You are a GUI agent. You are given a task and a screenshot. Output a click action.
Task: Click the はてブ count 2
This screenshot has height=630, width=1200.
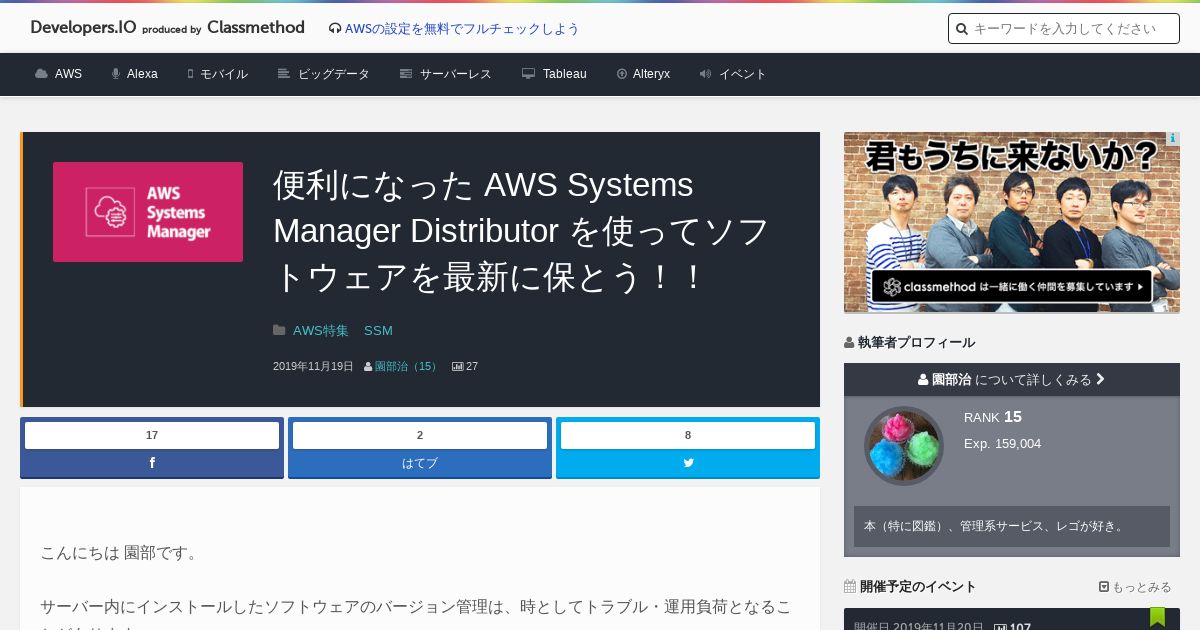[420, 435]
